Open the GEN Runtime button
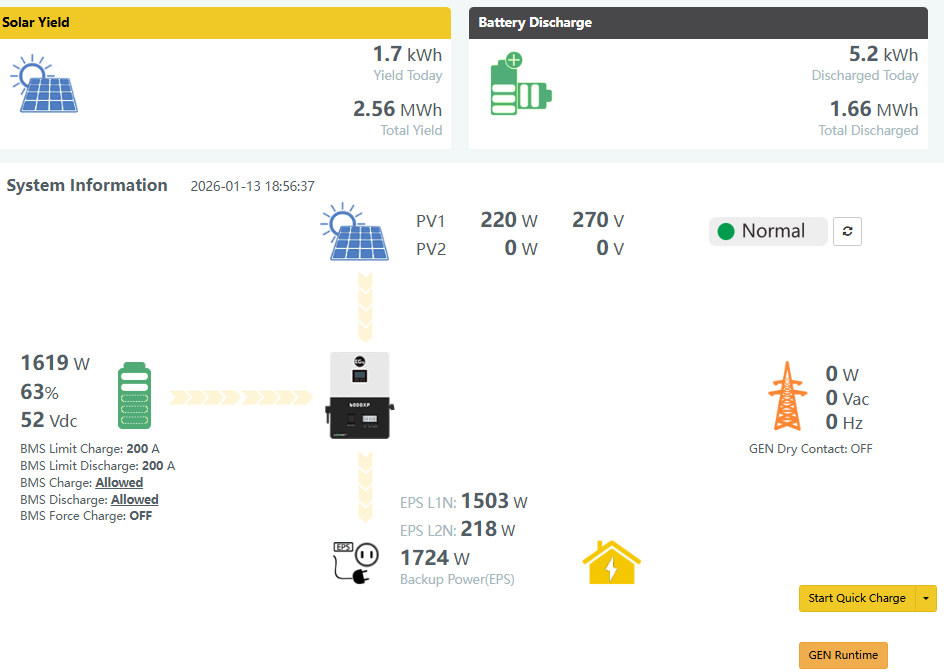 pyautogui.click(x=843, y=655)
